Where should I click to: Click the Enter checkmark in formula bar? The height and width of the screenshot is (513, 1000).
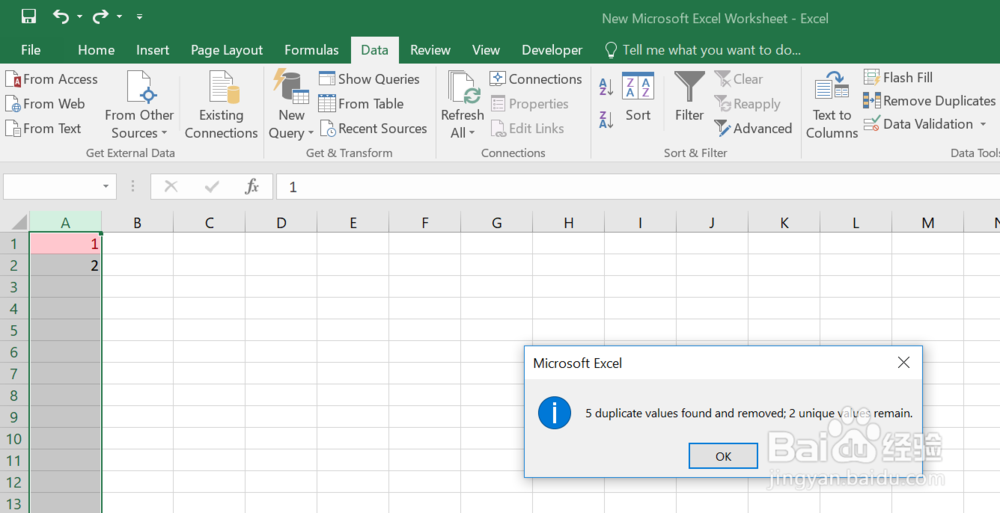click(212, 186)
